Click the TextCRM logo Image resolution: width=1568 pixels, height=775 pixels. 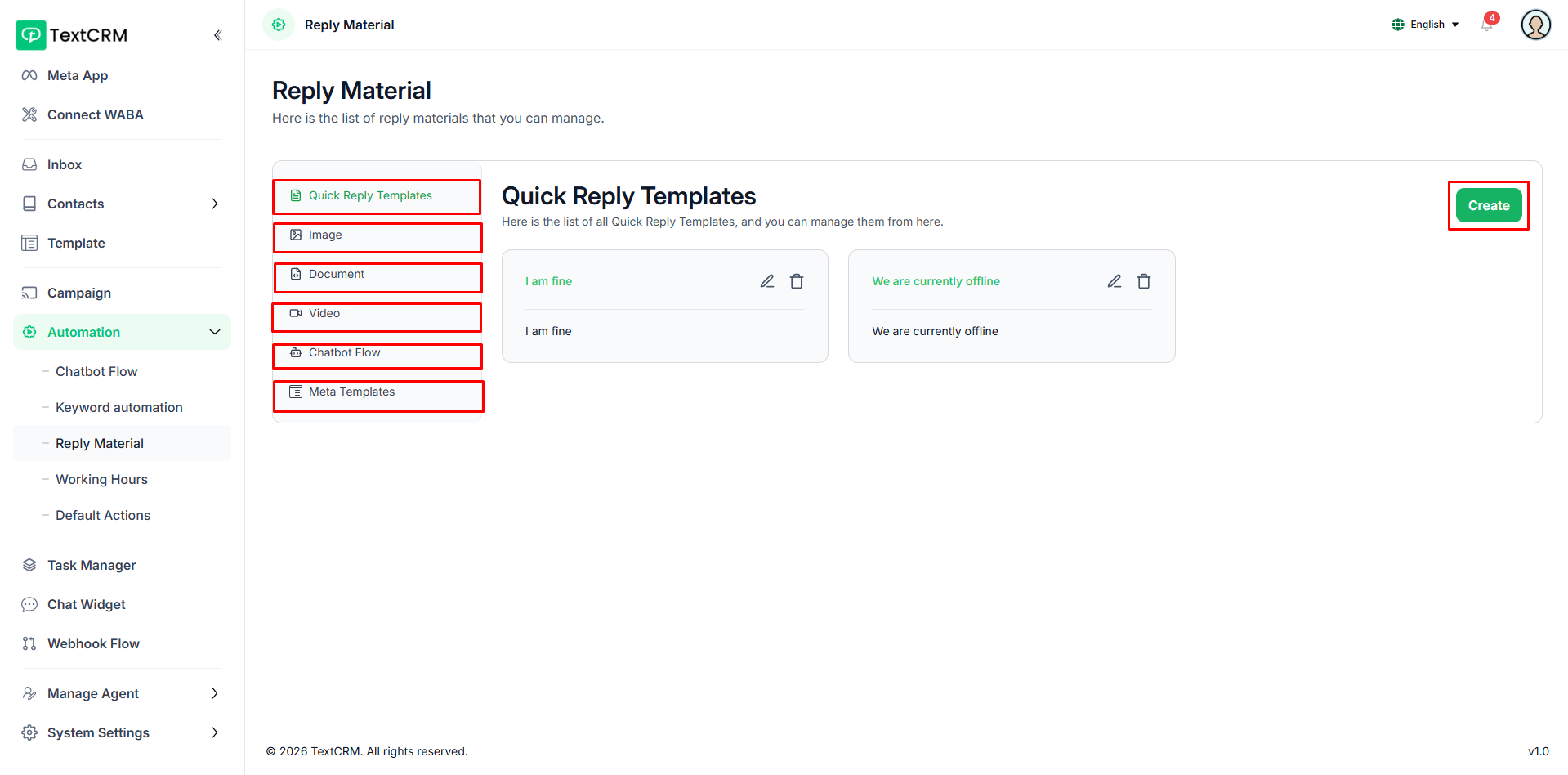tap(73, 35)
